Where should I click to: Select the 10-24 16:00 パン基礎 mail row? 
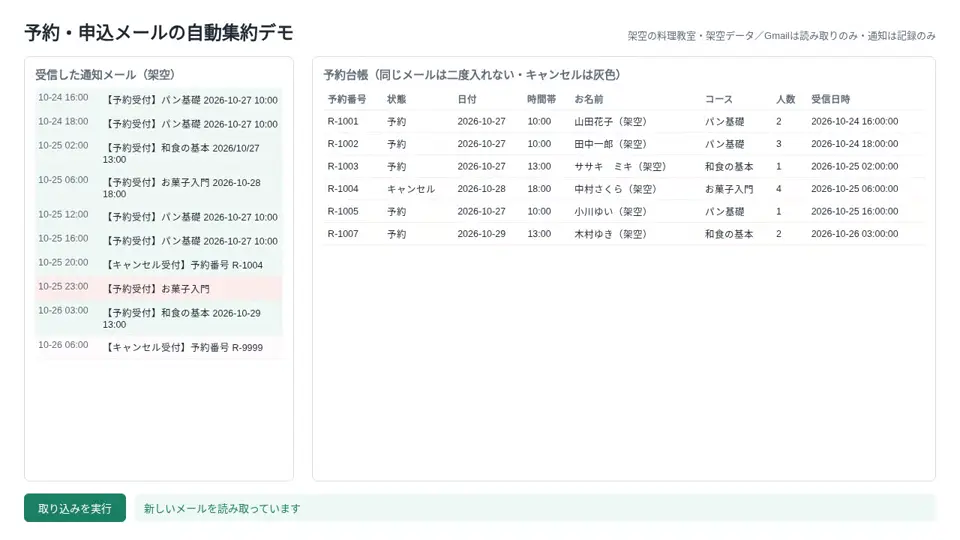pos(159,99)
